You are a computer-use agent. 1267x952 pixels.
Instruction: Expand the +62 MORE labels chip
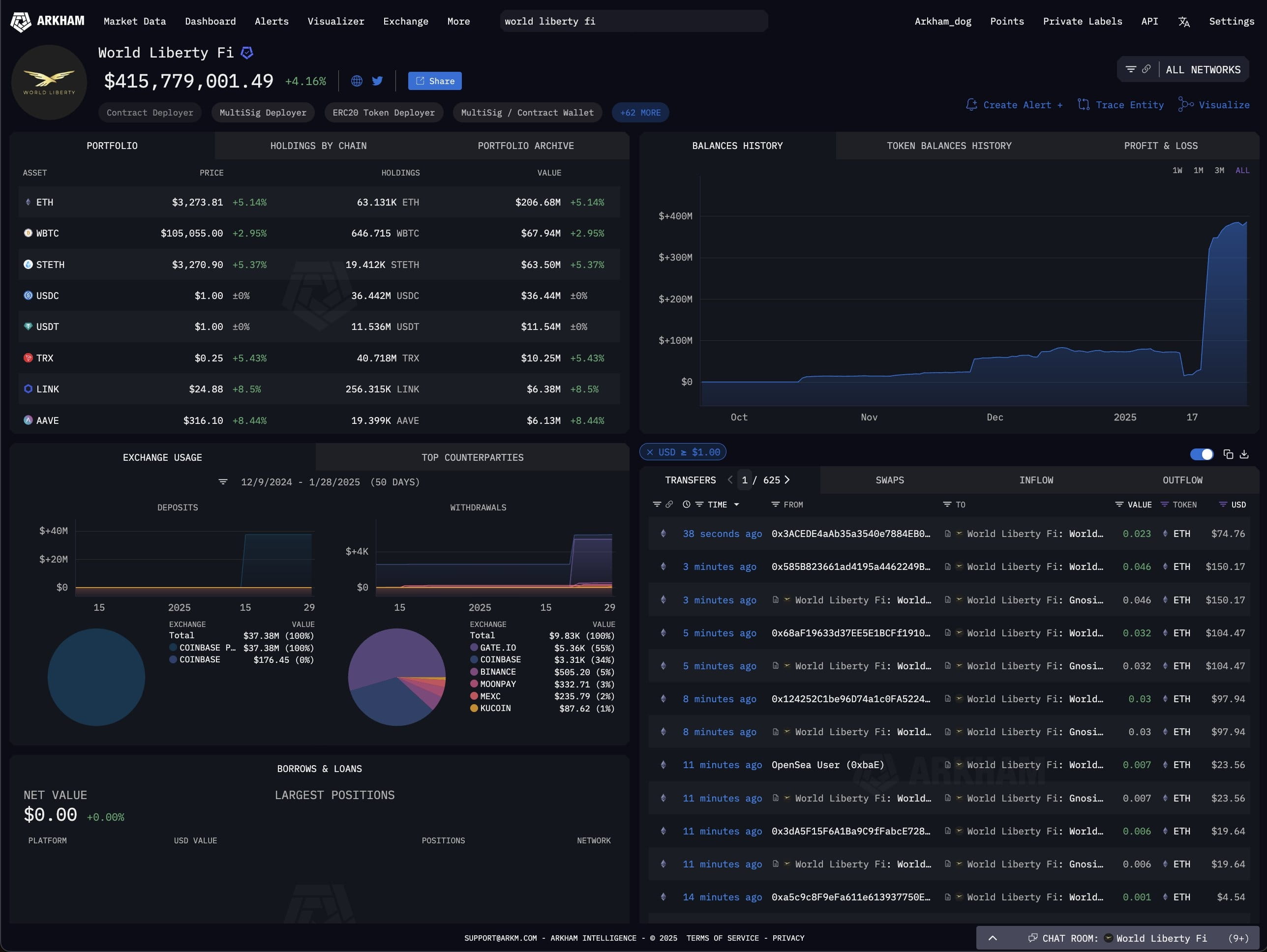pyautogui.click(x=640, y=113)
